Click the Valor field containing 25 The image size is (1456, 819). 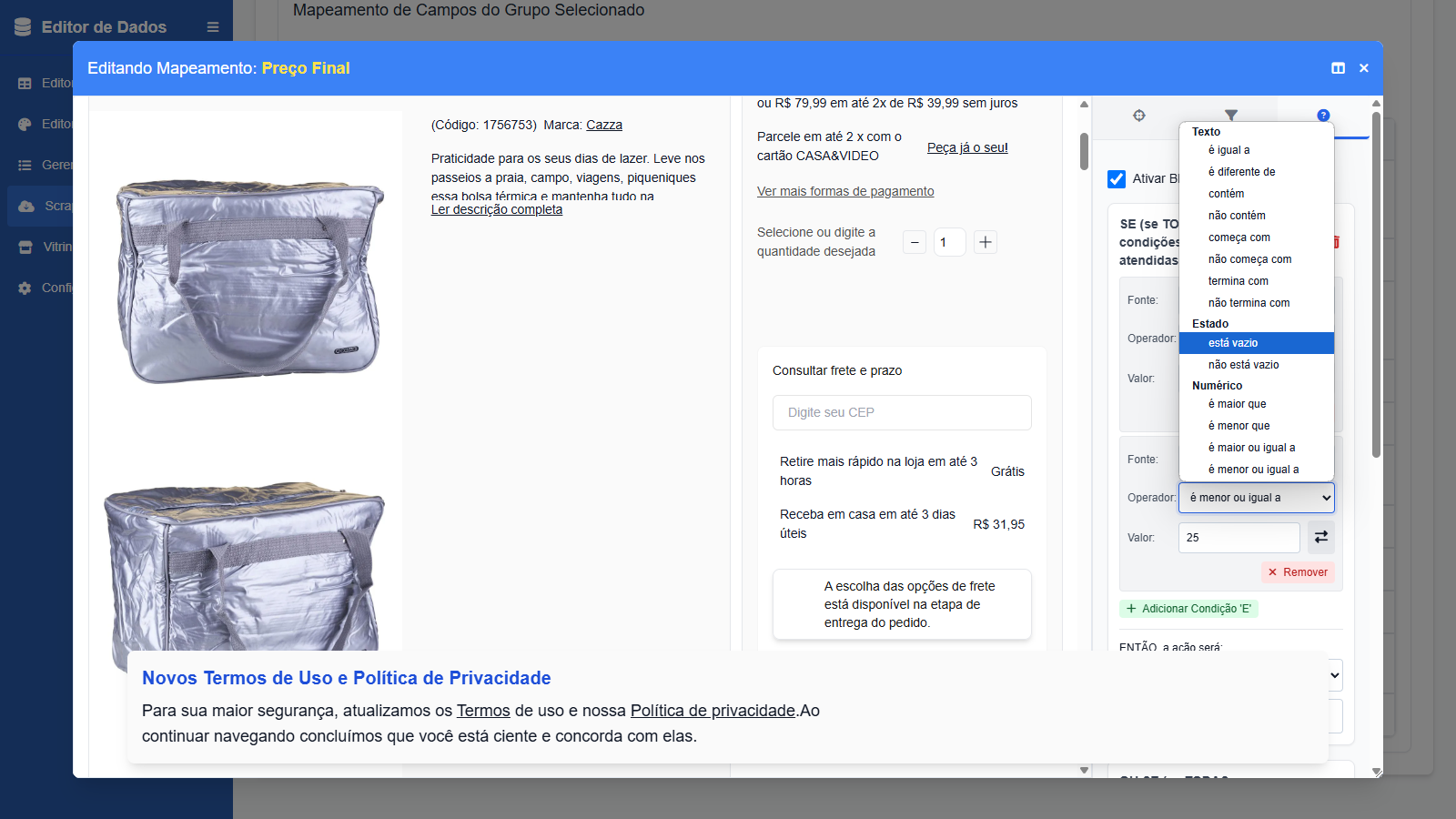click(1239, 538)
